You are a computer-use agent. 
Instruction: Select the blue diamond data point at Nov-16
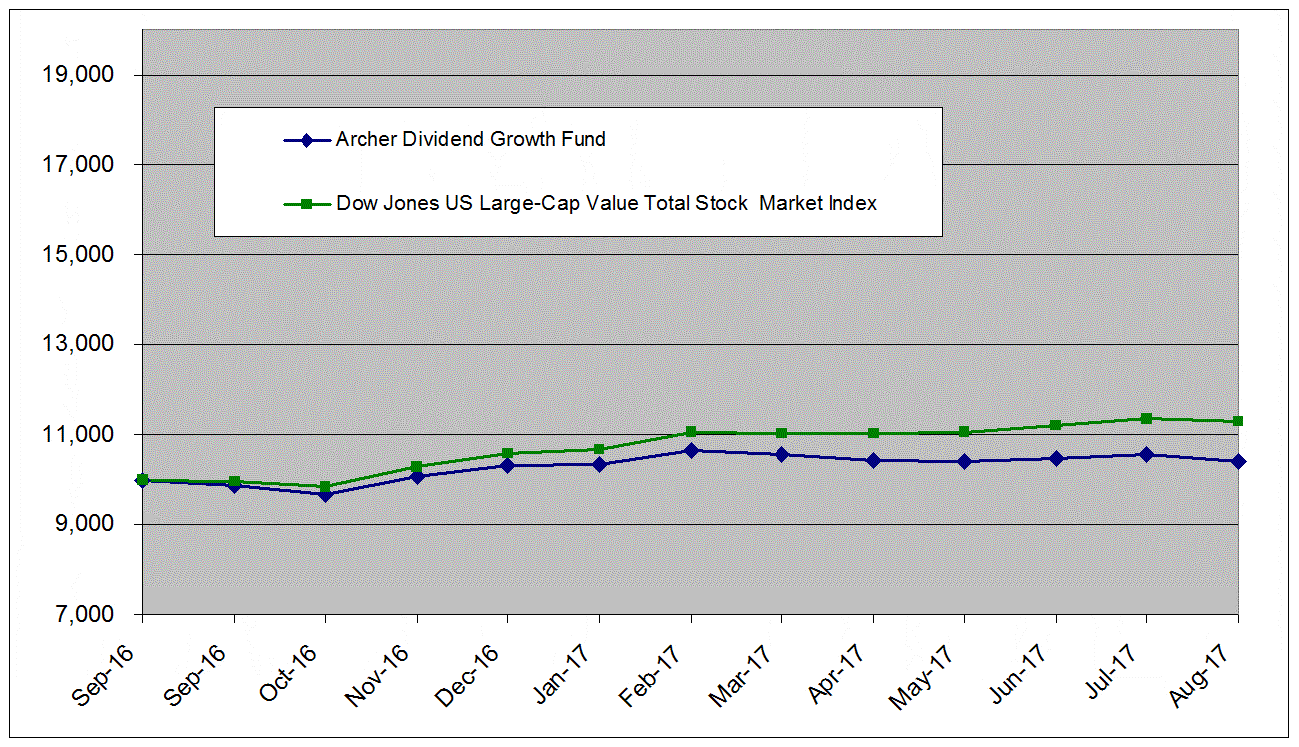417,476
